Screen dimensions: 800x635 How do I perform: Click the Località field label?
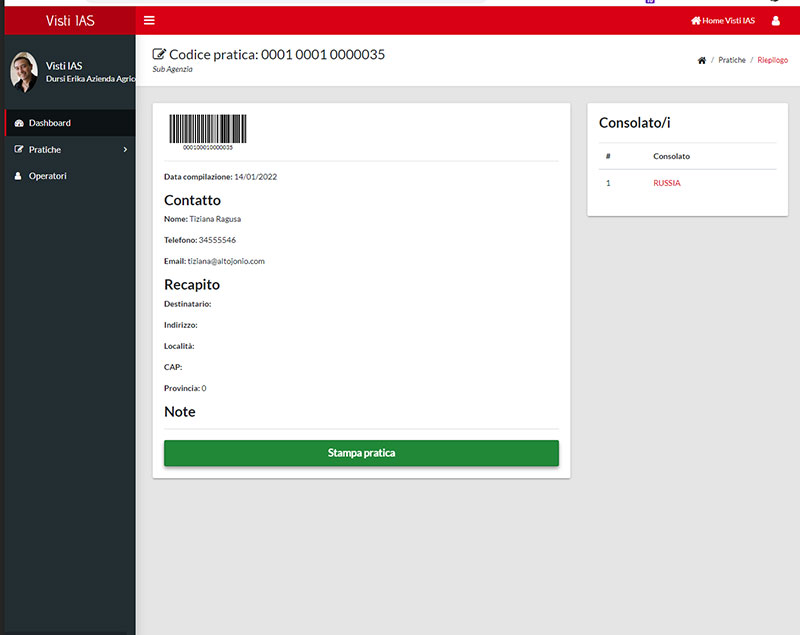pyautogui.click(x=179, y=346)
